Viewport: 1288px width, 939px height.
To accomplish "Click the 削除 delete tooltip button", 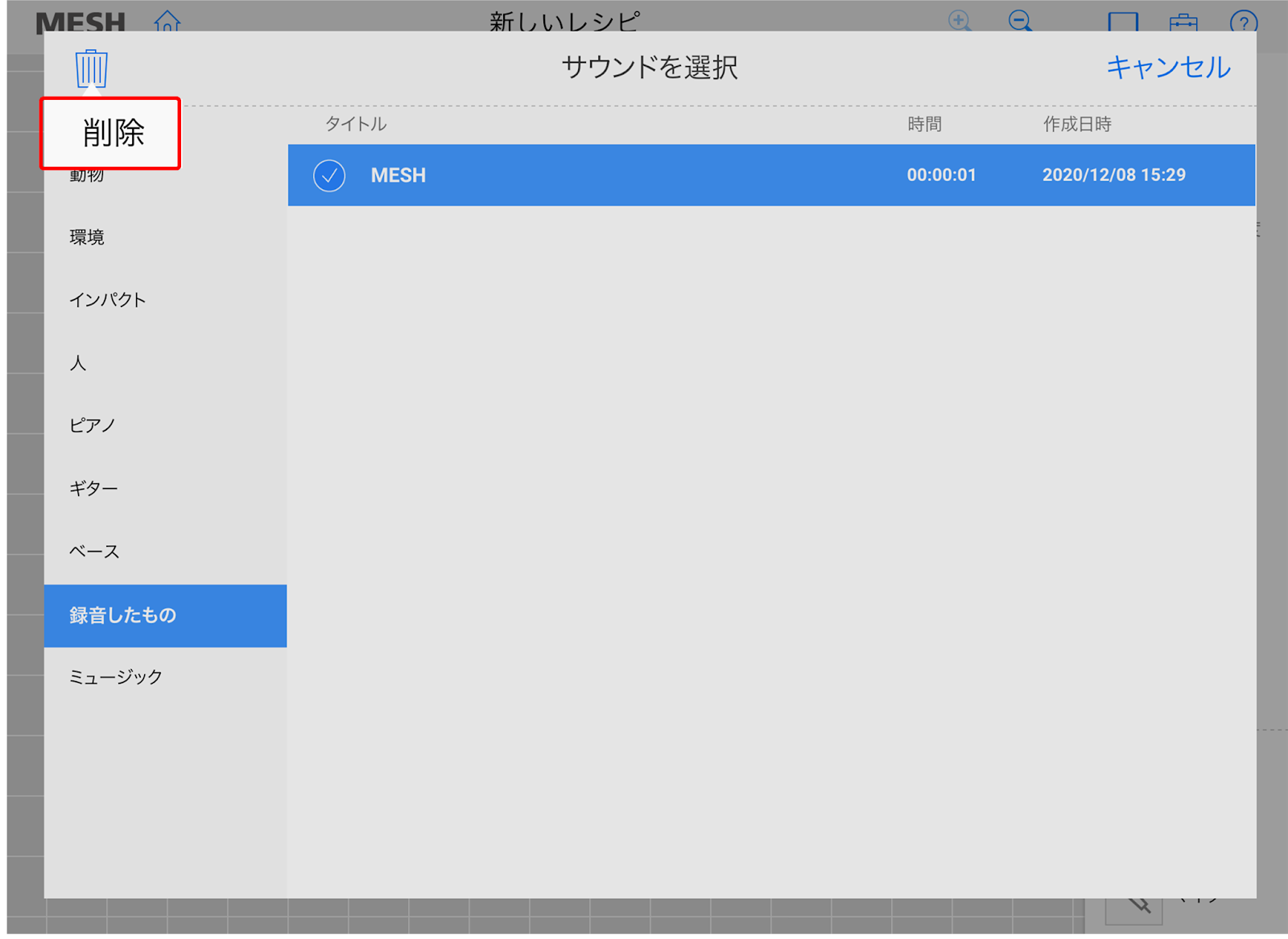I will click(110, 134).
